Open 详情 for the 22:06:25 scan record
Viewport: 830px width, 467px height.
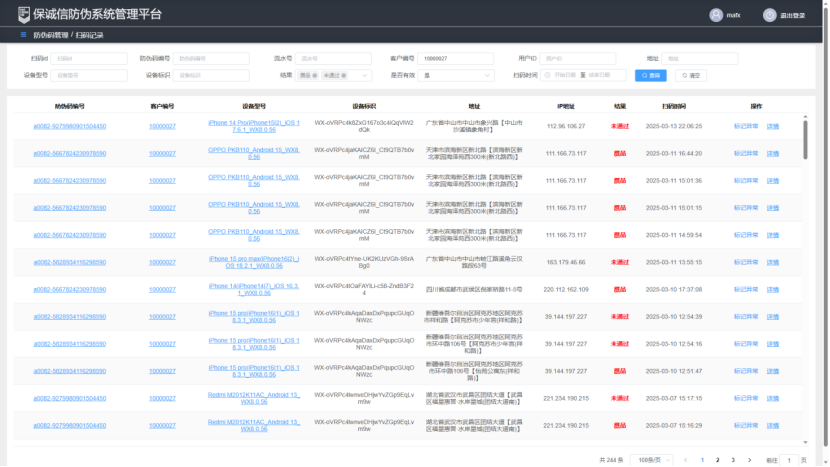point(772,126)
